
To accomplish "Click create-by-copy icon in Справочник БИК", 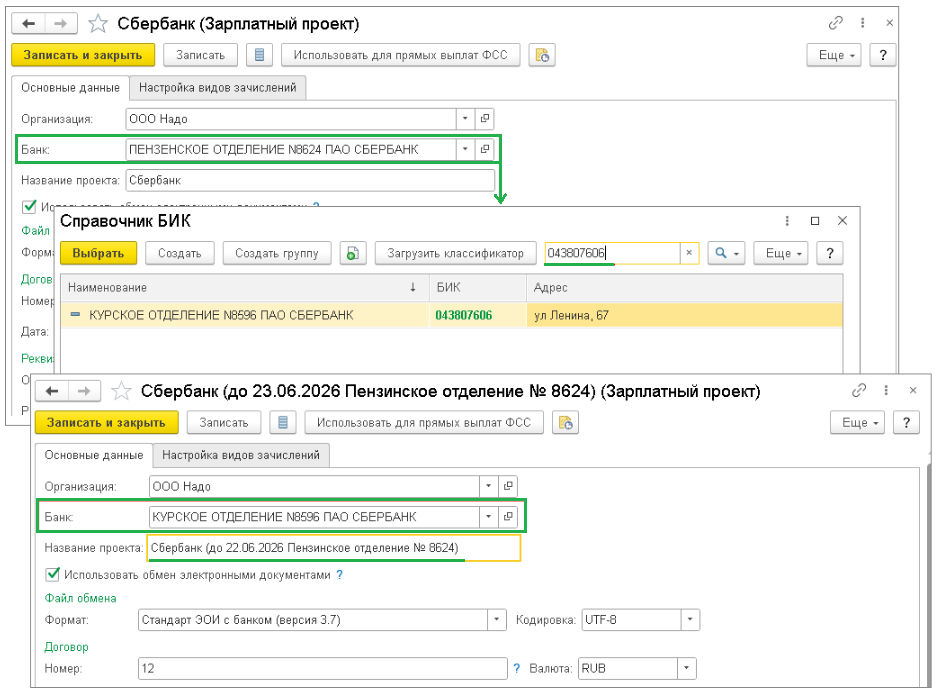I will click(353, 253).
